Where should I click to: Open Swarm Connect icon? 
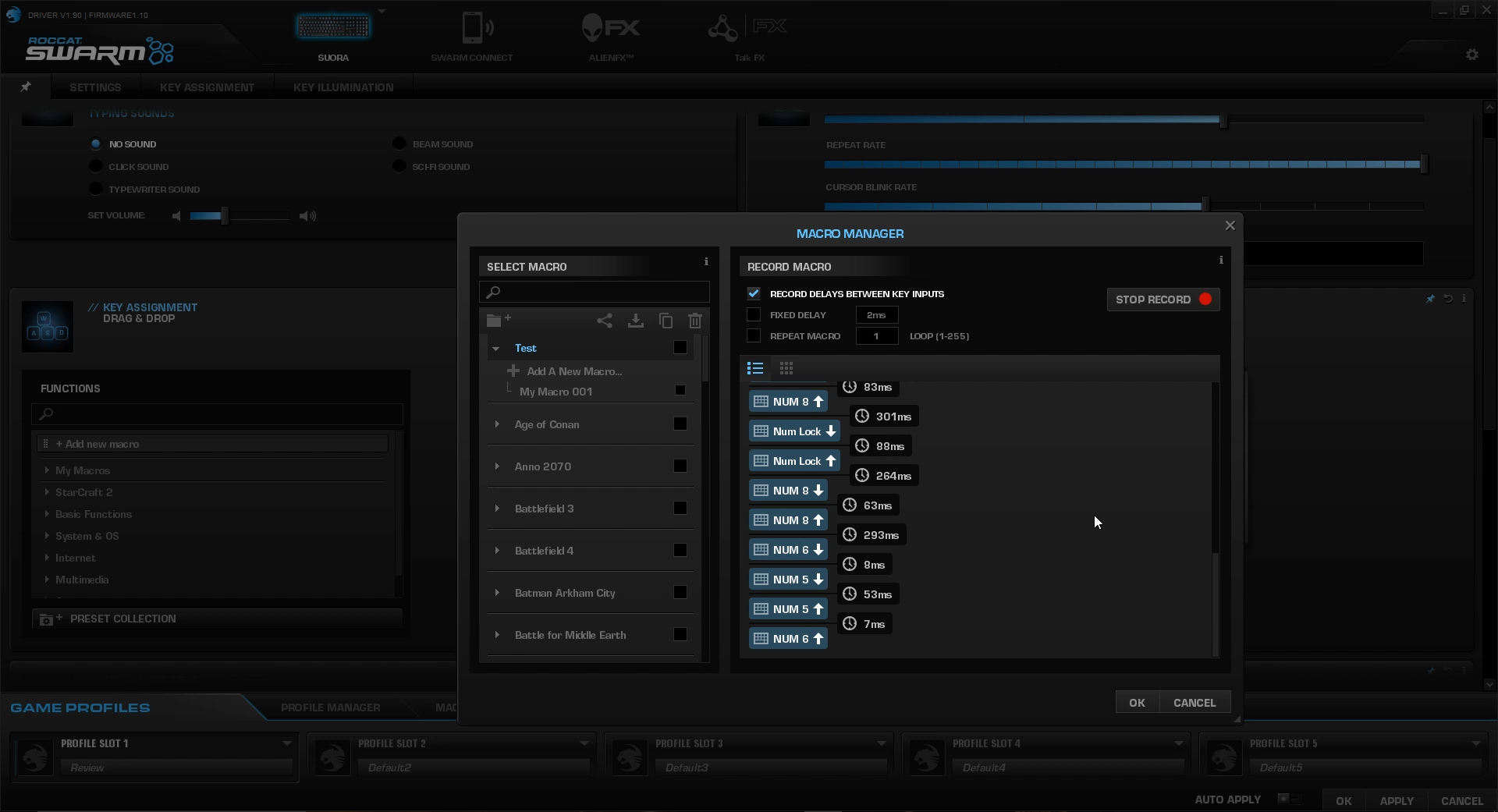(477, 28)
